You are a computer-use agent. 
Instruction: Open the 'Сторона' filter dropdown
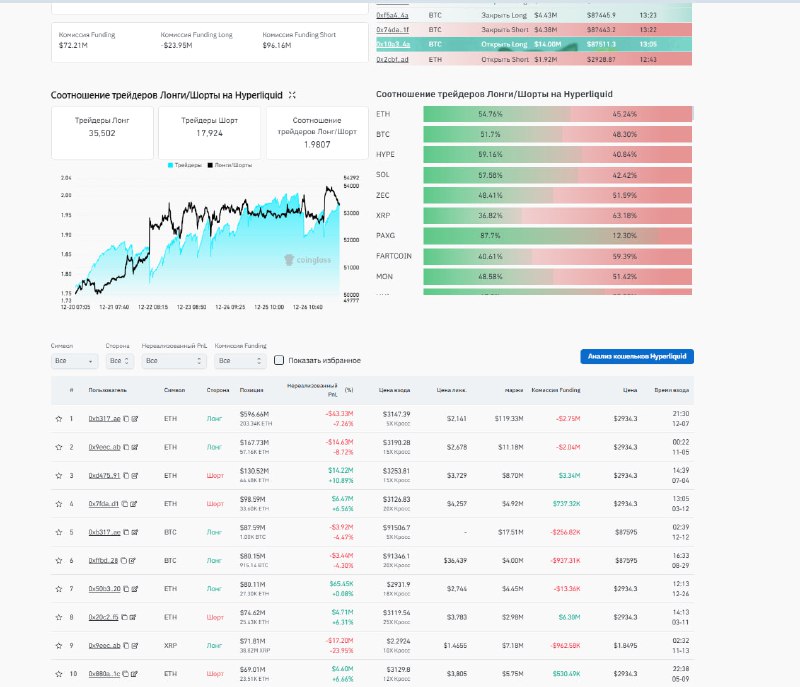click(x=119, y=360)
